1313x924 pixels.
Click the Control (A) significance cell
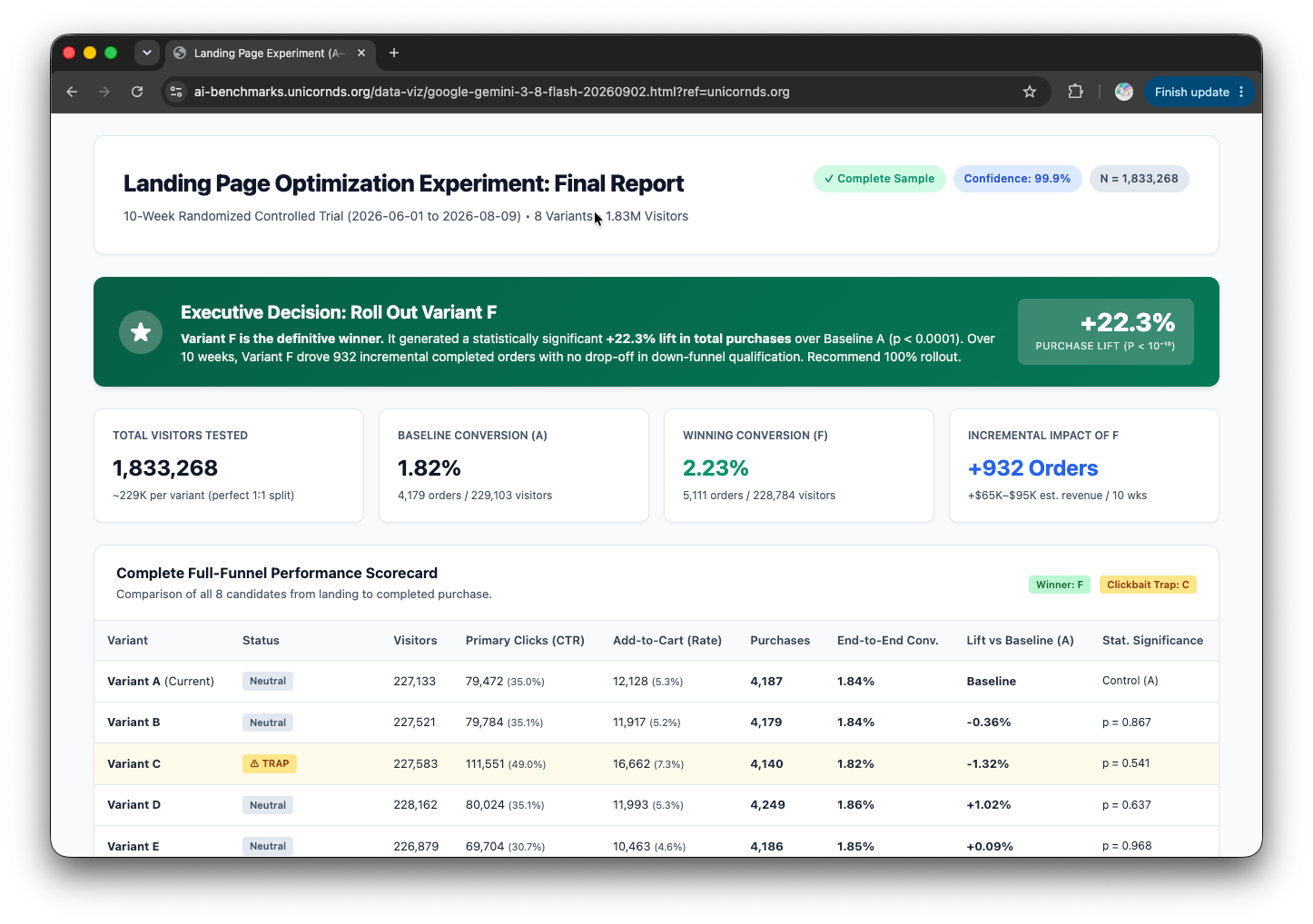1130,681
